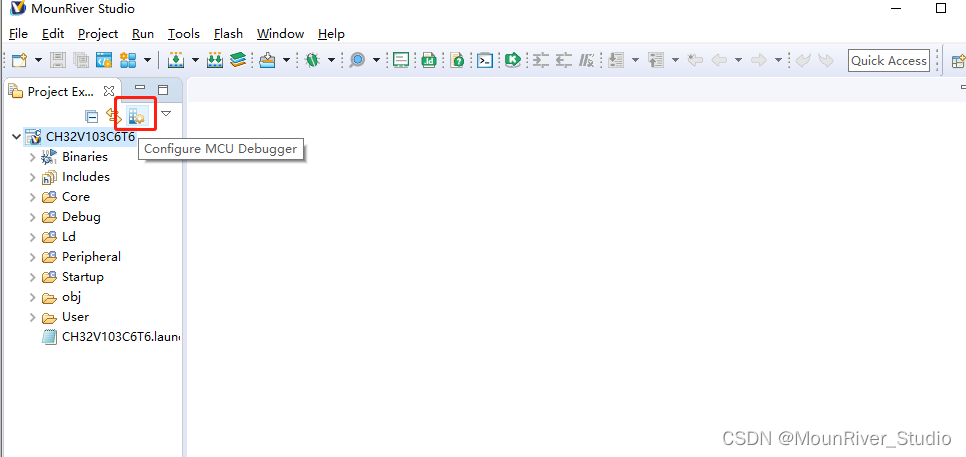Open the dropdown beside the New icon

point(38,60)
